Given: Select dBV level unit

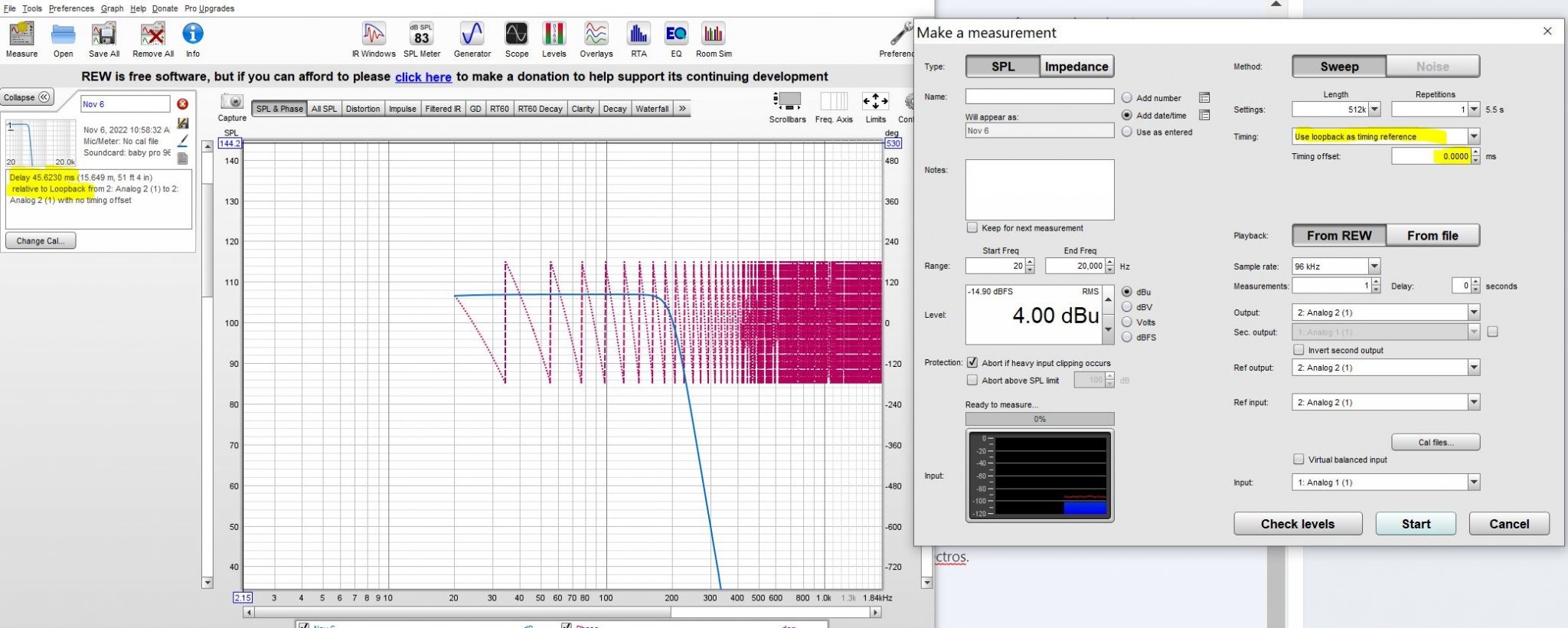Looking at the screenshot, I should click(1127, 307).
